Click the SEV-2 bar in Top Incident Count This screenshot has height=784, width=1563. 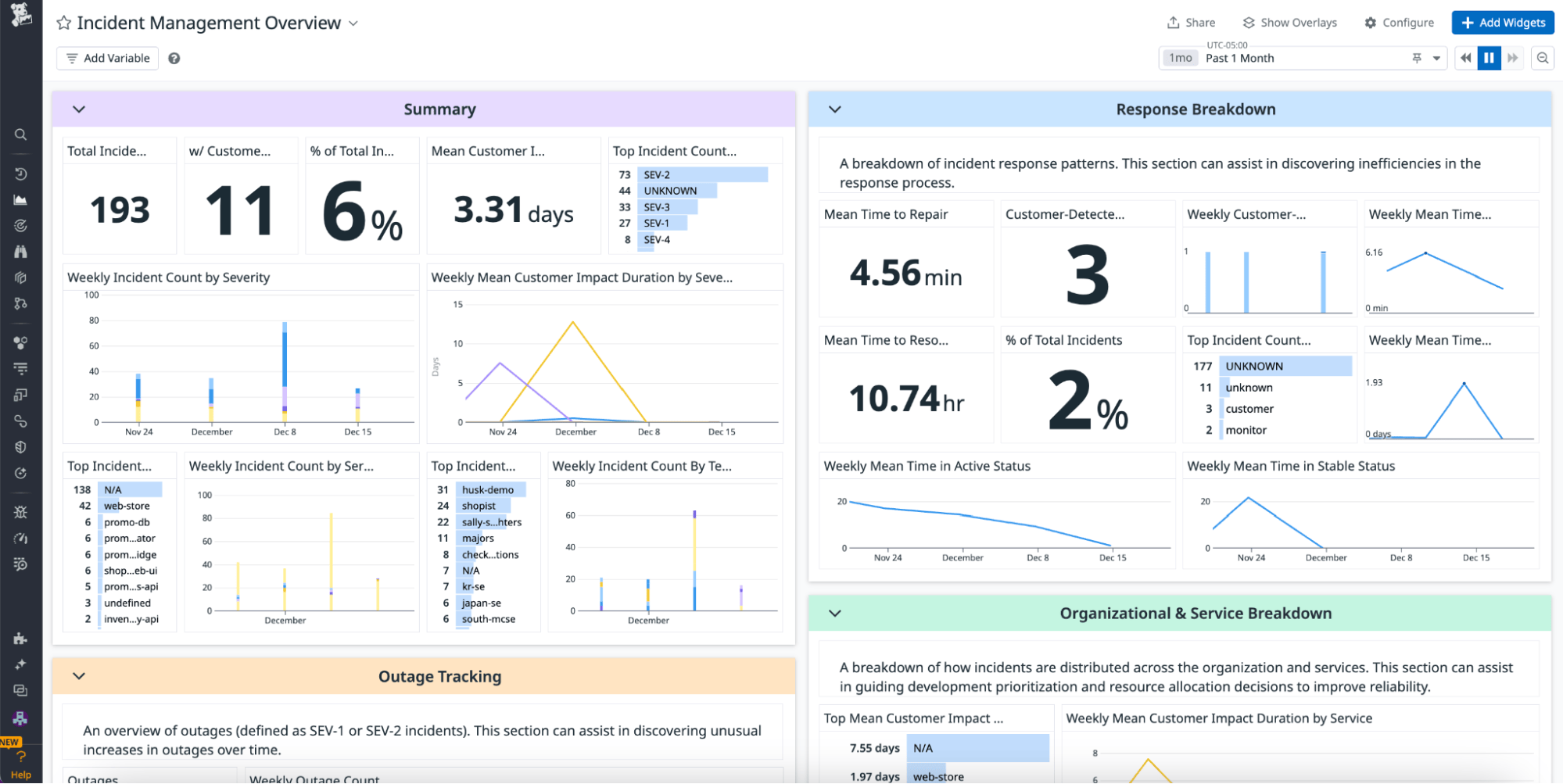pos(701,175)
